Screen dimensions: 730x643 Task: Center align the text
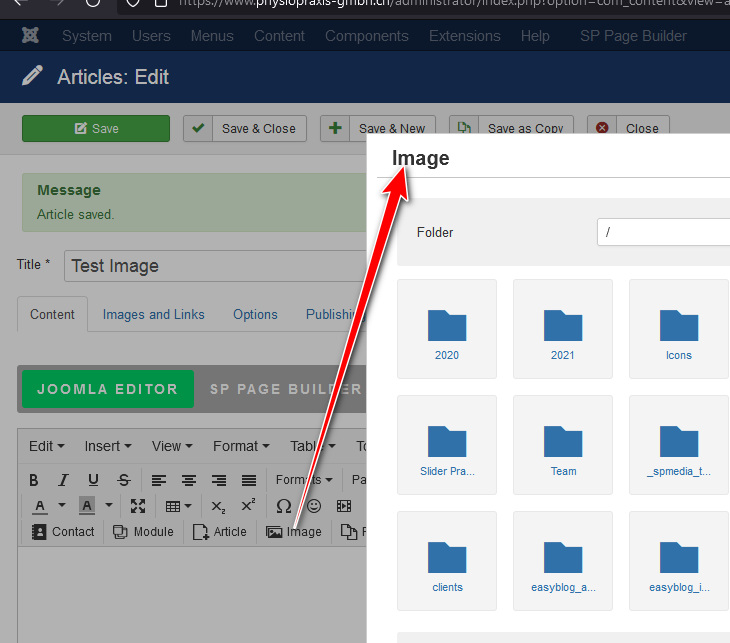(189, 480)
